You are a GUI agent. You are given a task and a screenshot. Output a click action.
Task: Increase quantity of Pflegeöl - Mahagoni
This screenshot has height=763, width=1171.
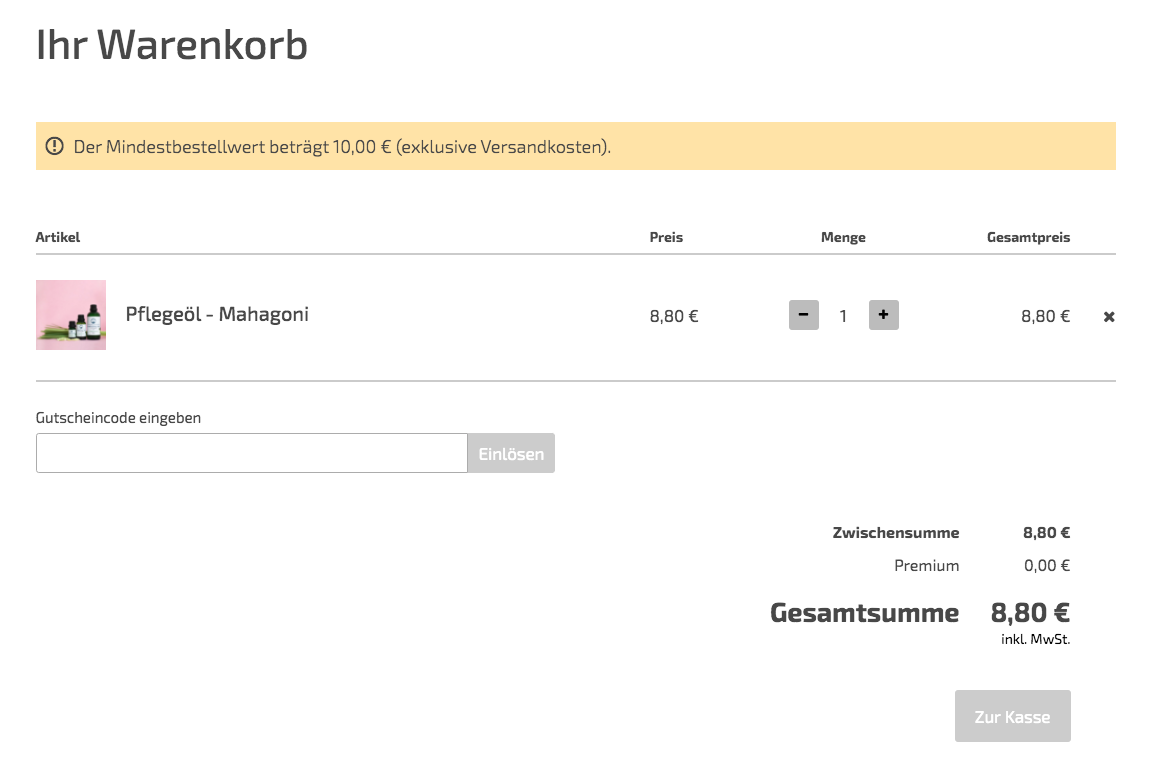point(883,315)
